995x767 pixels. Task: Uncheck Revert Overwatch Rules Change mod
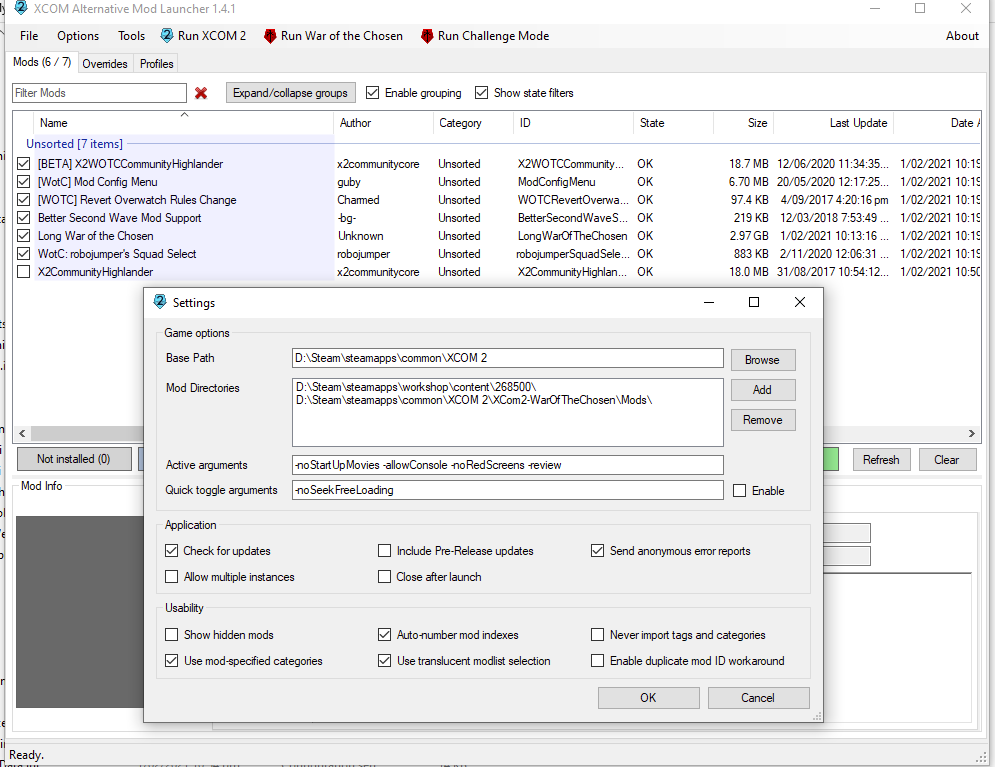[23, 200]
